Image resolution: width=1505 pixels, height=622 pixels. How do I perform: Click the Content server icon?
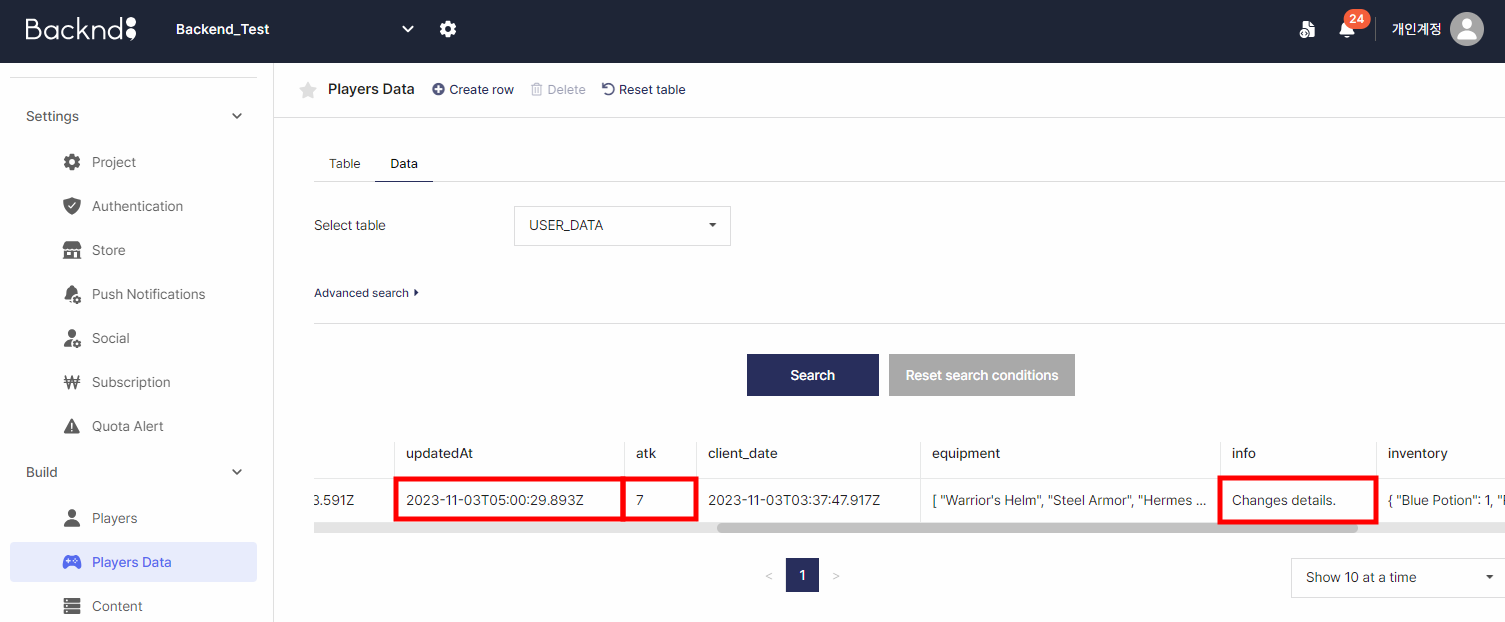71,606
